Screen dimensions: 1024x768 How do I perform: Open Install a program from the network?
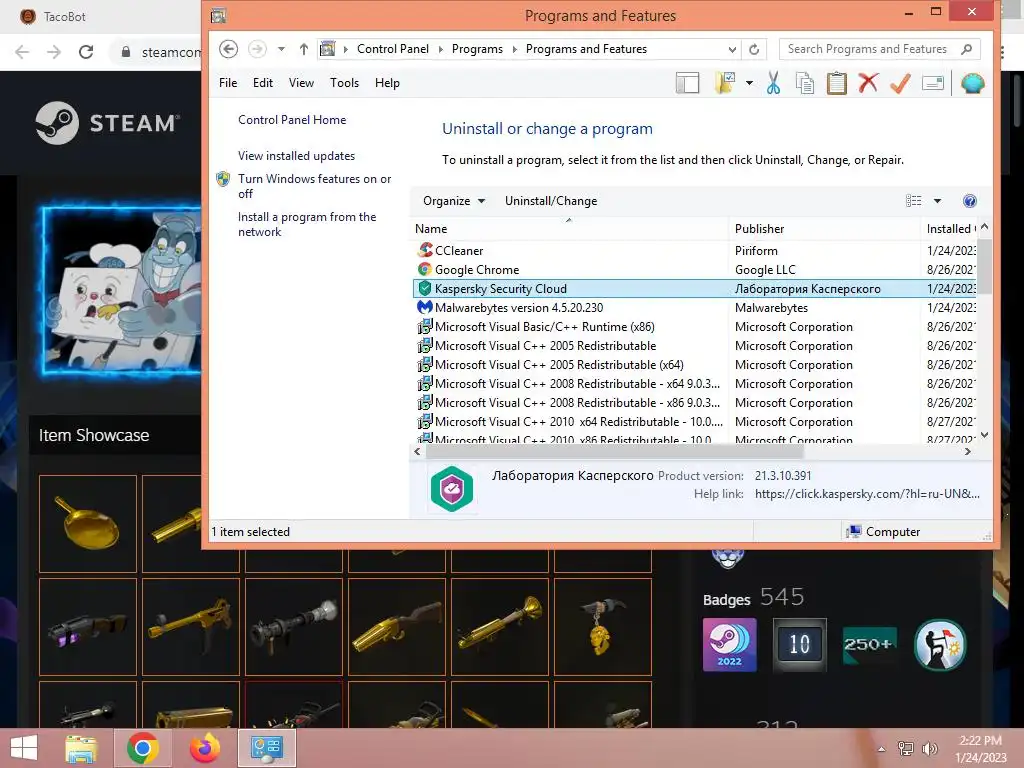(x=307, y=224)
